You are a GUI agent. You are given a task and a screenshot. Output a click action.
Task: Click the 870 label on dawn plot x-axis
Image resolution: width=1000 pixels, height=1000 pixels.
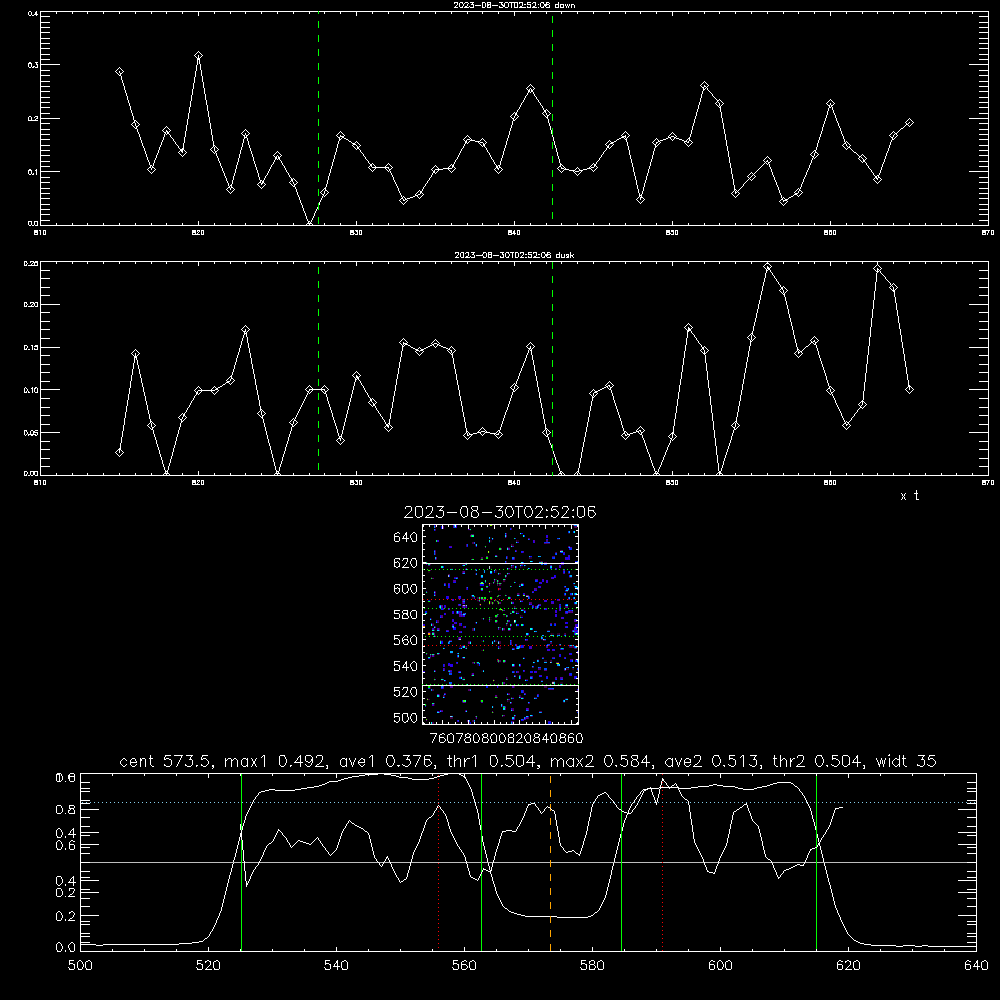[x=988, y=233]
